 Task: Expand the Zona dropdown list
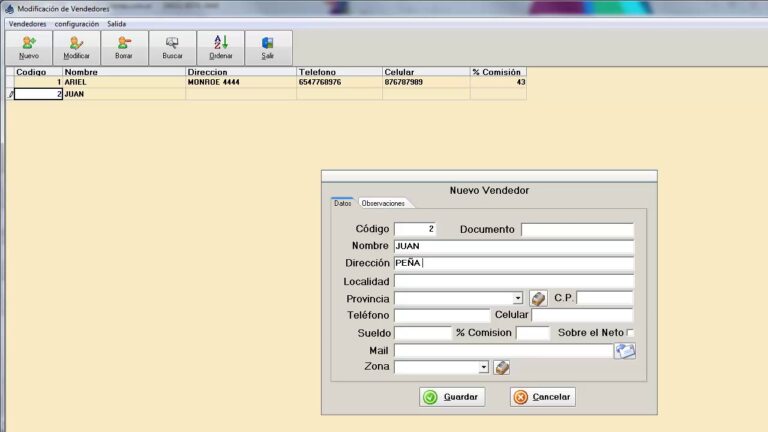tap(483, 367)
